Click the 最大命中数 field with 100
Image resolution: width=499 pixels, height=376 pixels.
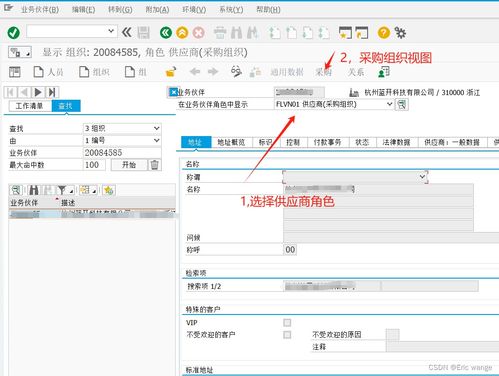click(x=94, y=165)
